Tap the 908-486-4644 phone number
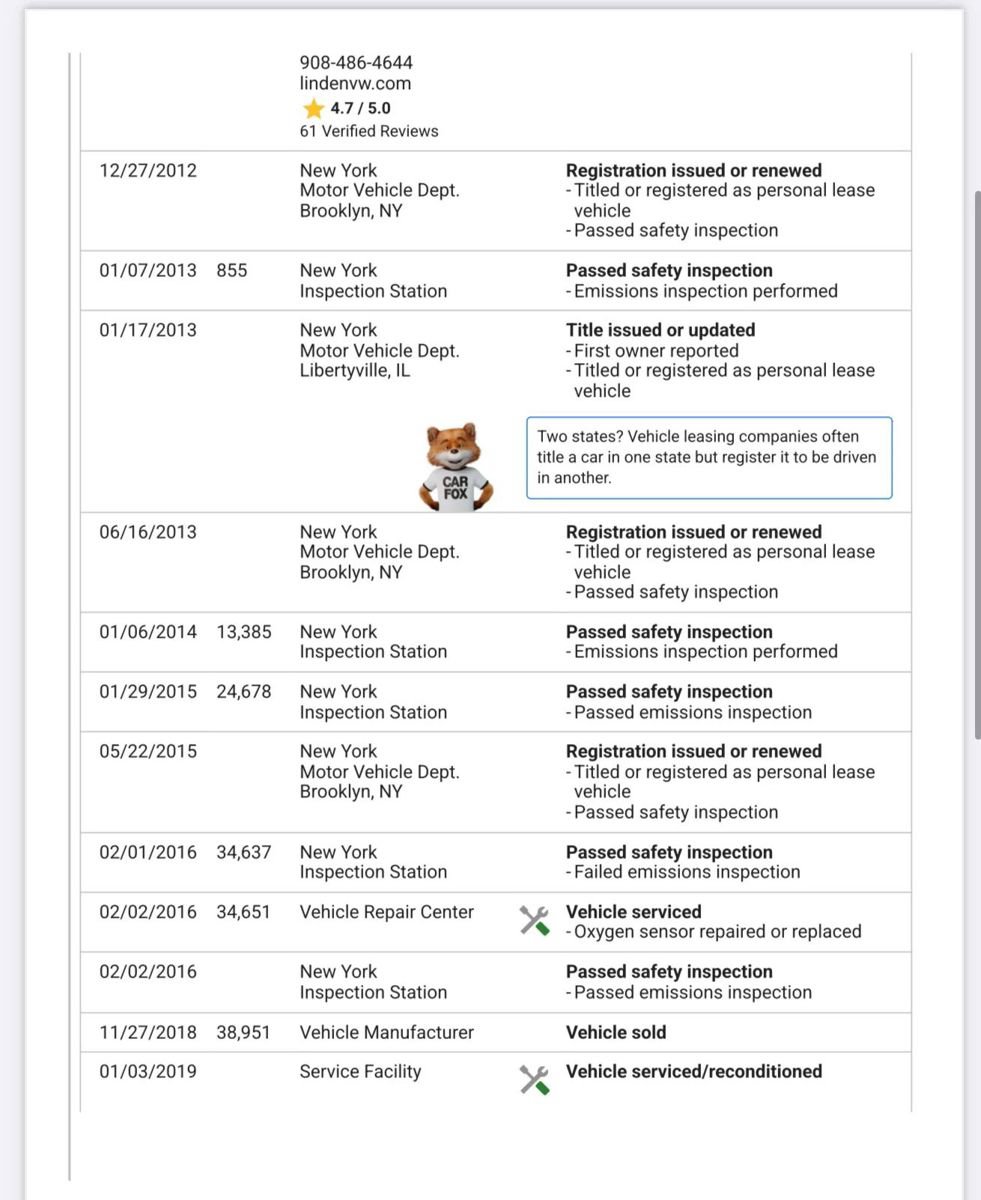Screen dimensions: 981x1200 tap(356, 62)
